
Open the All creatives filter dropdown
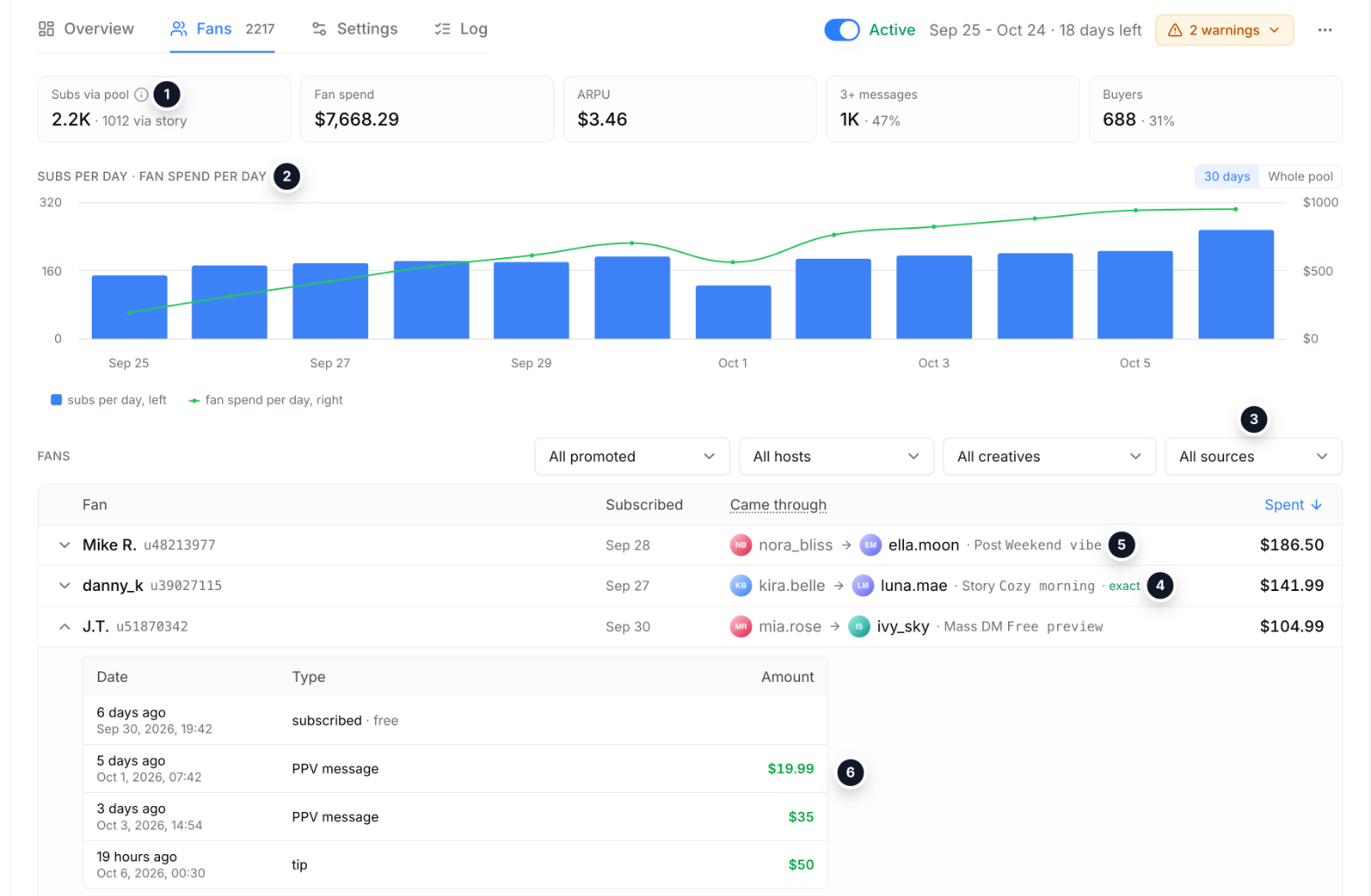click(x=1049, y=456)
